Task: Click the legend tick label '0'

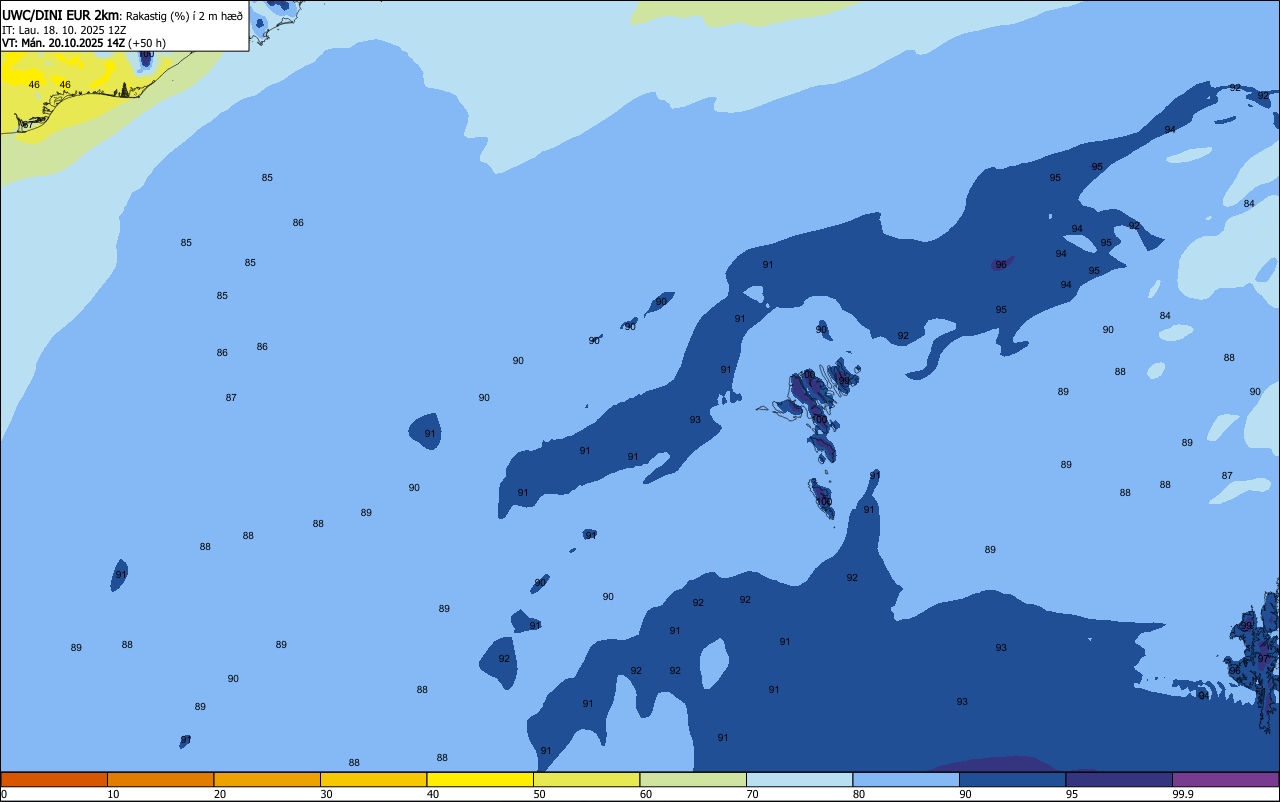Action: [4, 794]
